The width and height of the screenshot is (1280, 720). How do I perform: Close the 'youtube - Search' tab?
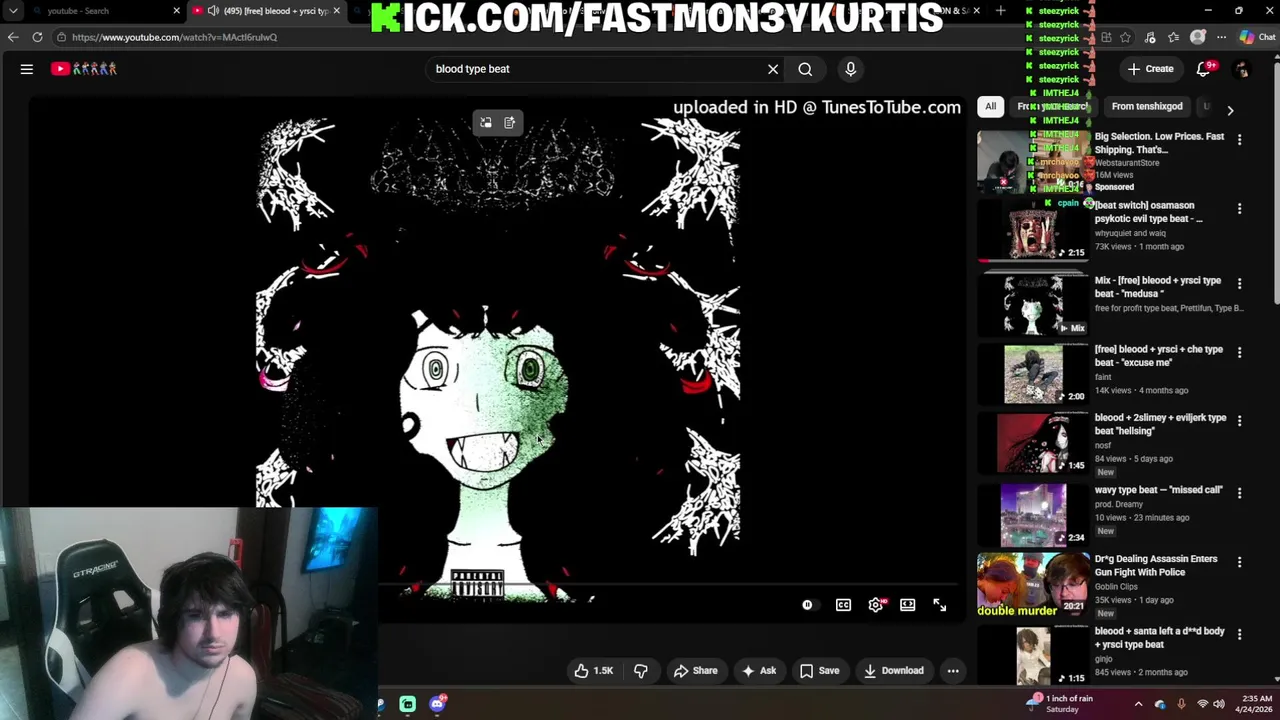[x=177, y=11]
